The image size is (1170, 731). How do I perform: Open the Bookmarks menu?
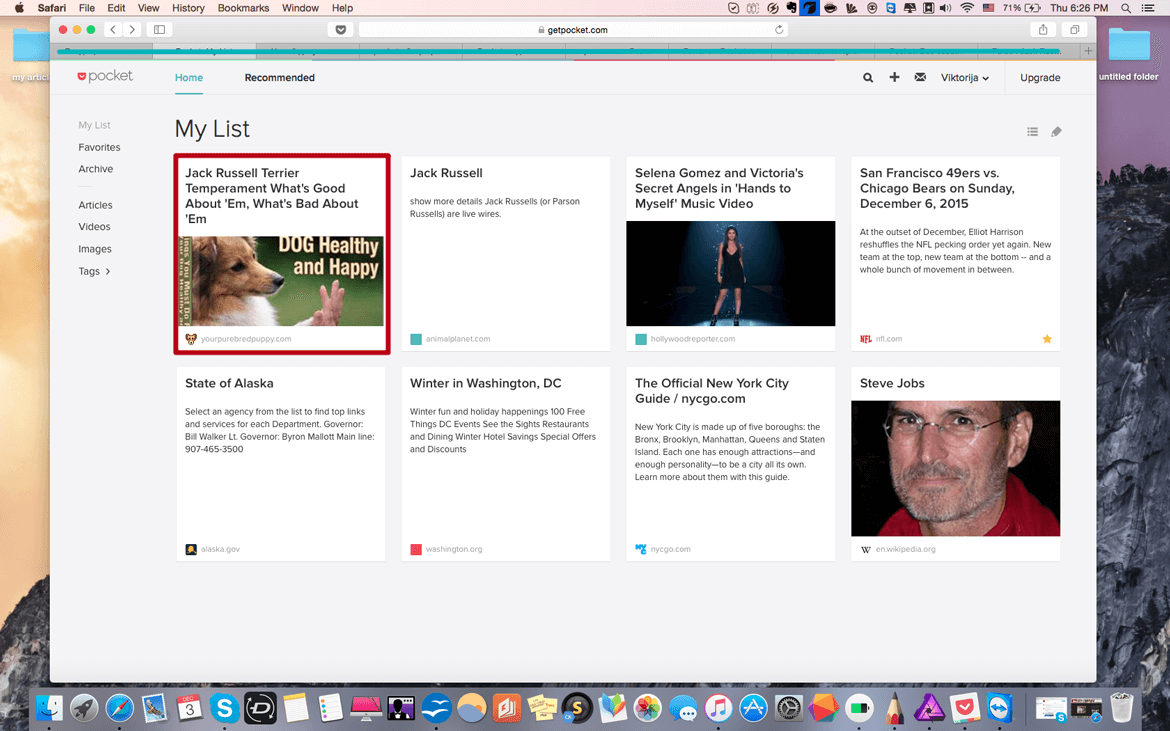[243, 7]
